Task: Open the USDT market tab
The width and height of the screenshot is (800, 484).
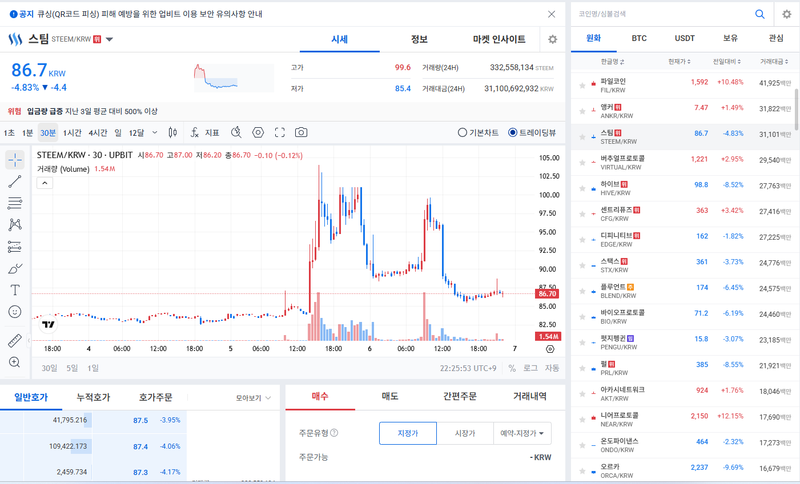Action: [x=685, y=38]
